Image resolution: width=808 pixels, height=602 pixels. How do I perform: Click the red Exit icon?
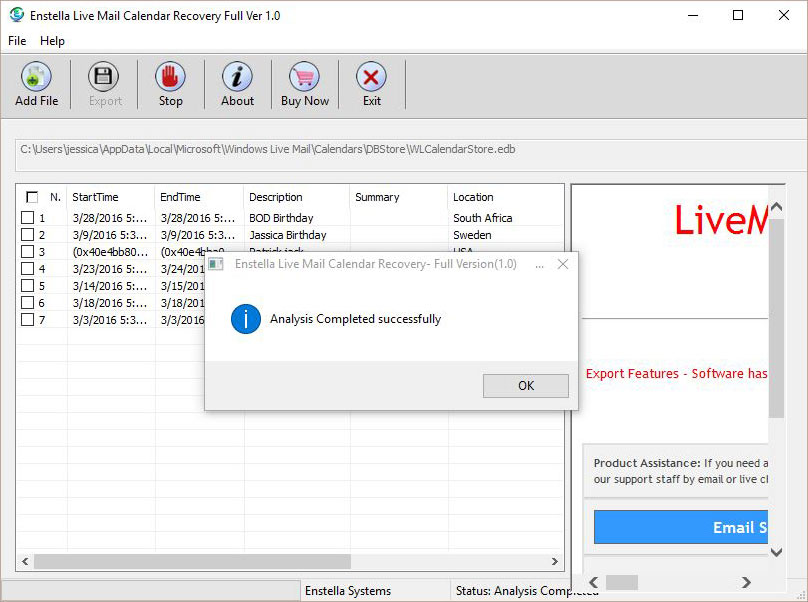click(371, 78)
